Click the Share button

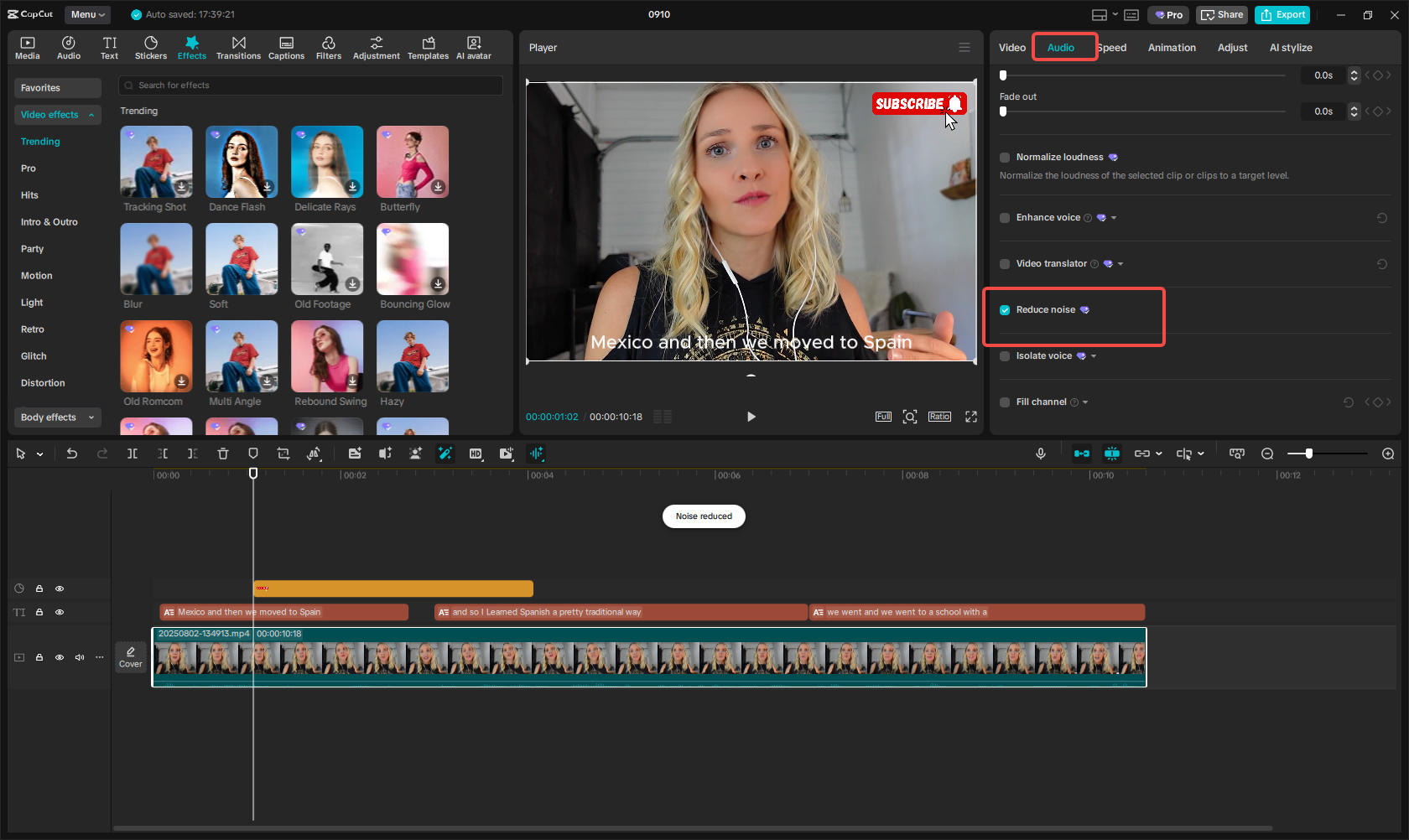click(1222, 15)
